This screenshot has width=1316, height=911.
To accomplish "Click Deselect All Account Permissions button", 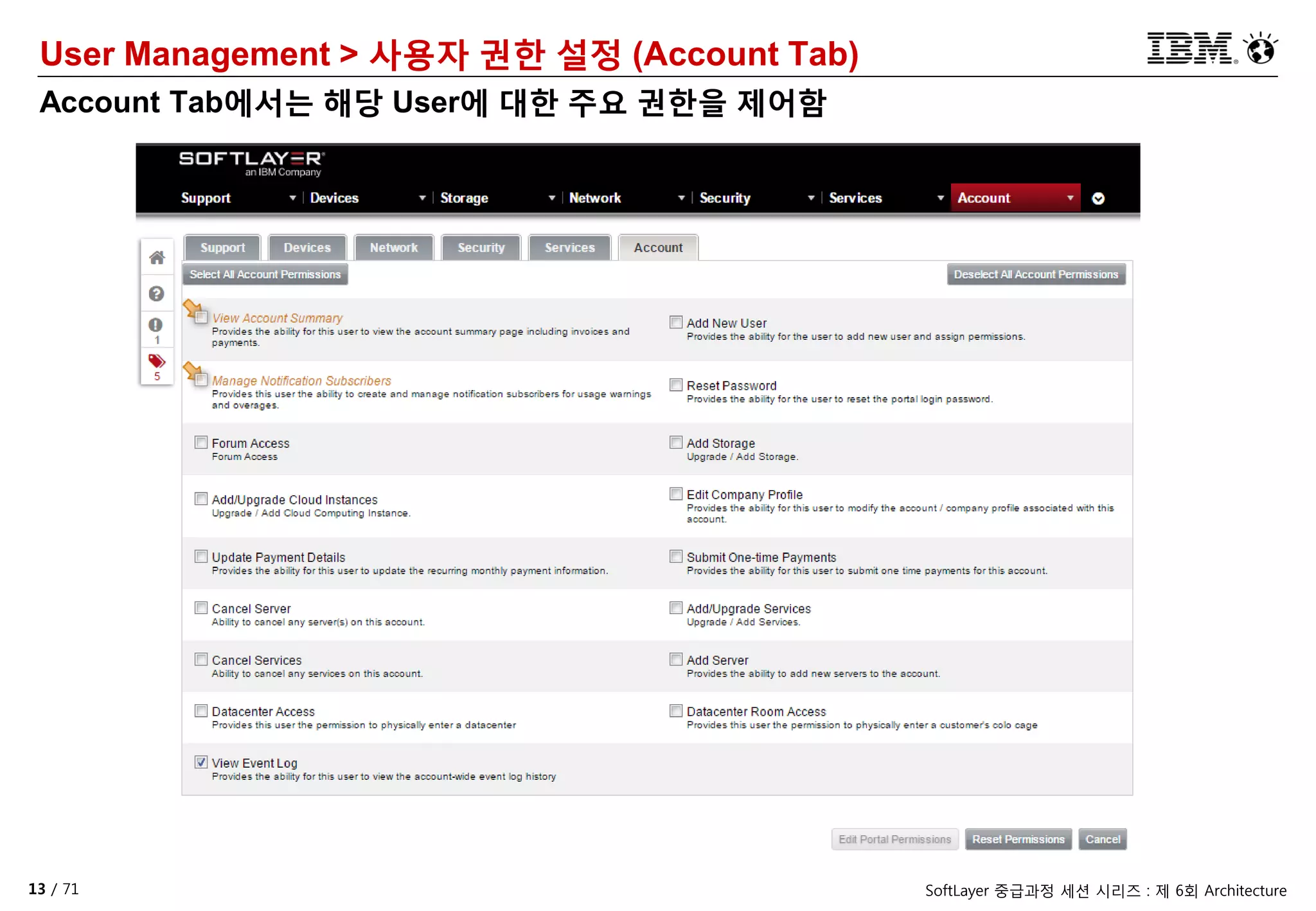I will point(1036,274).
